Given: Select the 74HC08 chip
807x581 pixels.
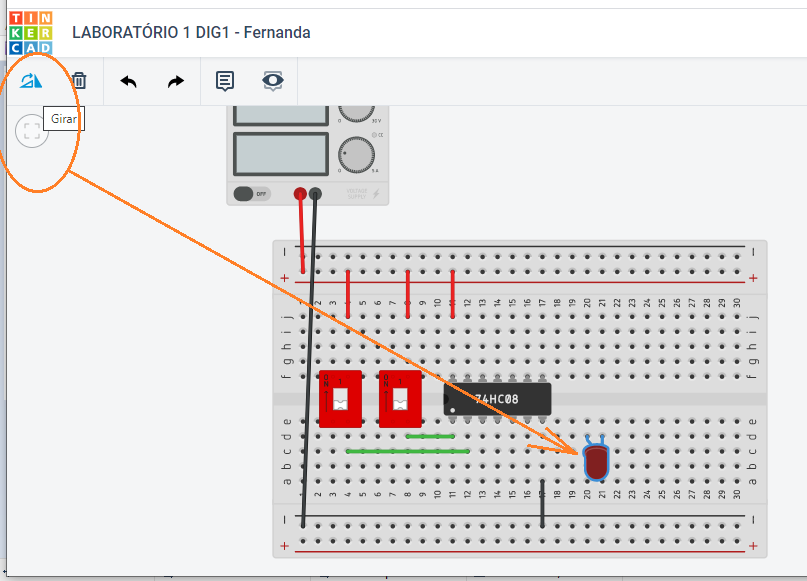Looking at the screenshot, I should pyautogui.click(x=497, y=399).
